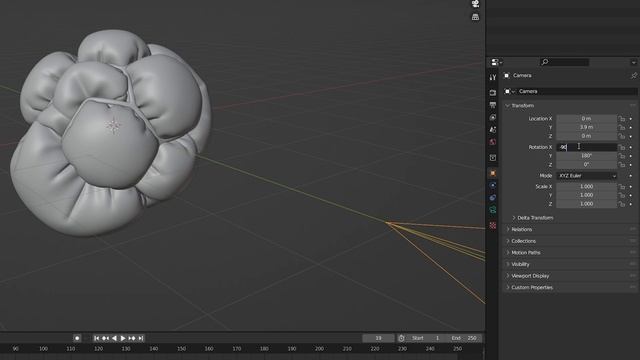The height and width of the screenshot is (360, 640).
Task: Open the Output properties tab
Action: click(493, 105)
